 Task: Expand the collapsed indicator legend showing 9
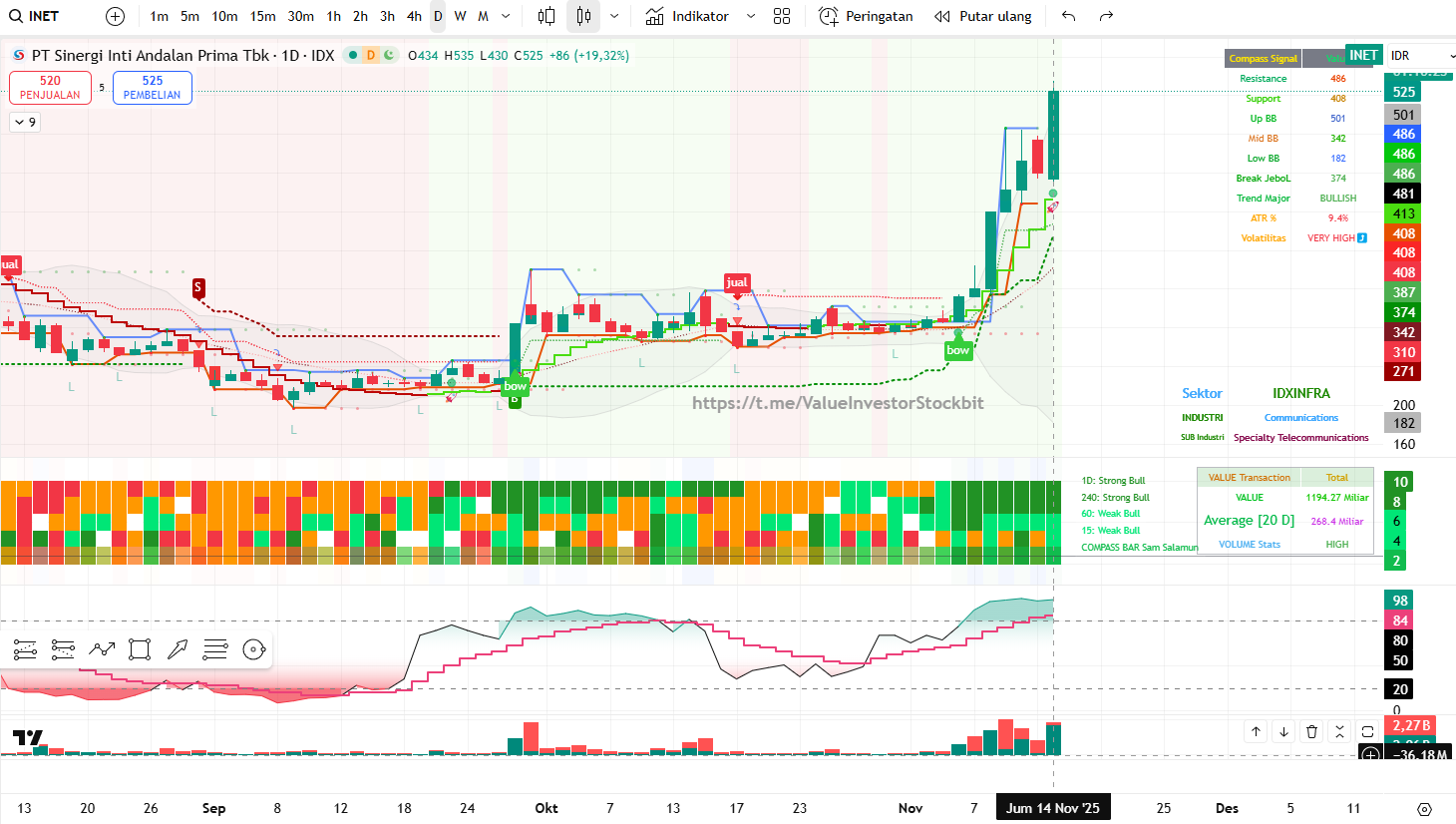(25, 122)
